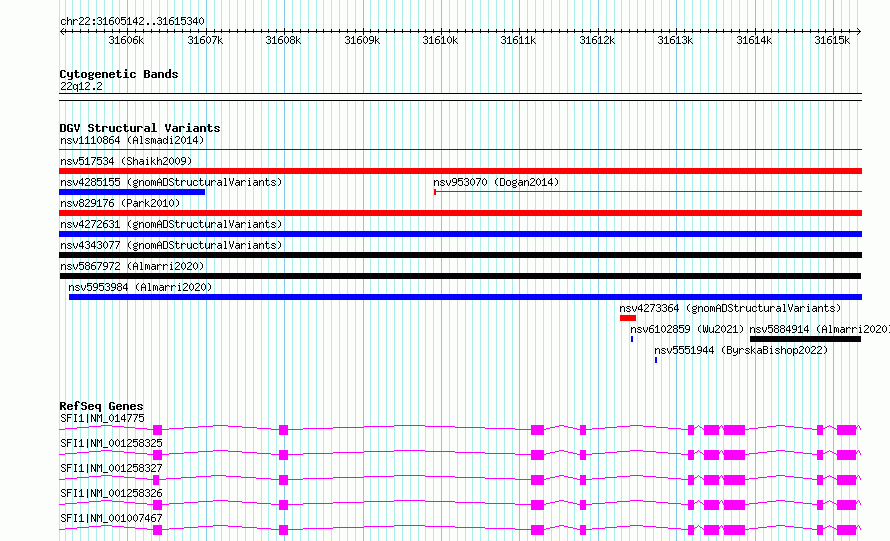Click the thin red line under nsv953070
Viewport: 890px width, 541px height.
point(648,192)
